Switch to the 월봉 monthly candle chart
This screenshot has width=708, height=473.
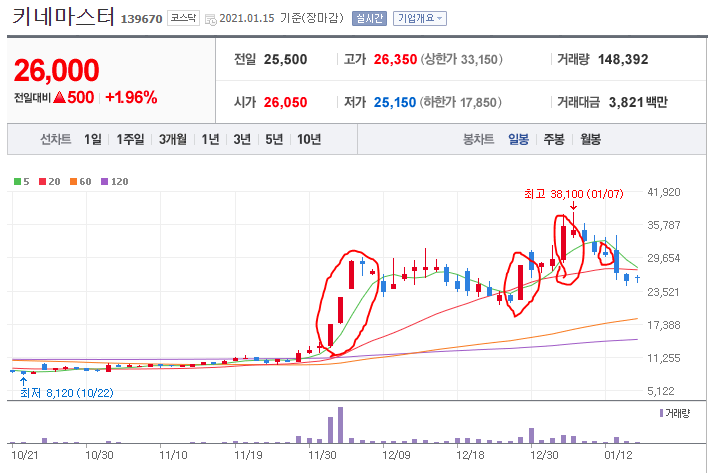pos(590,139)
